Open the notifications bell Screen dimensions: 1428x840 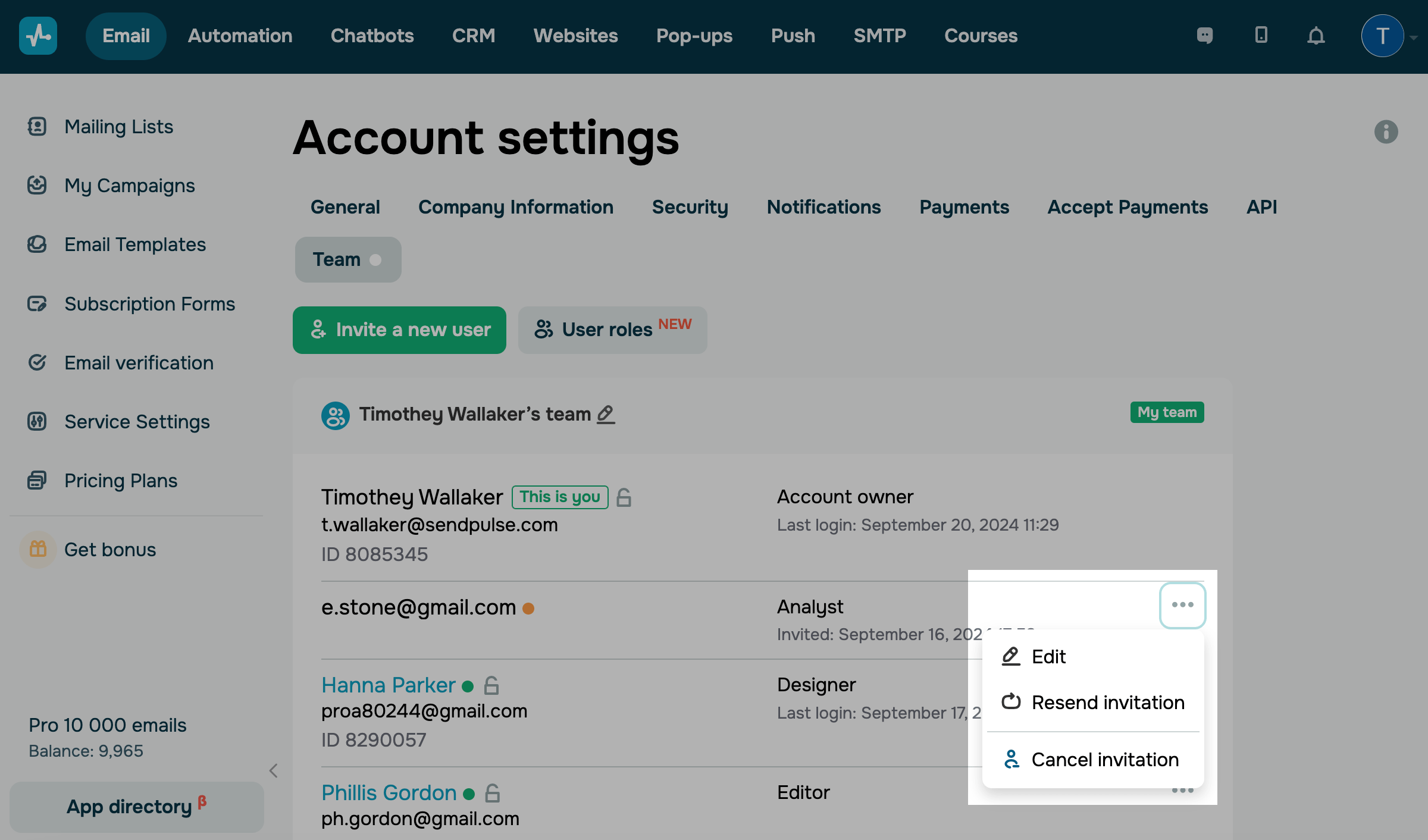point(1316,36)
